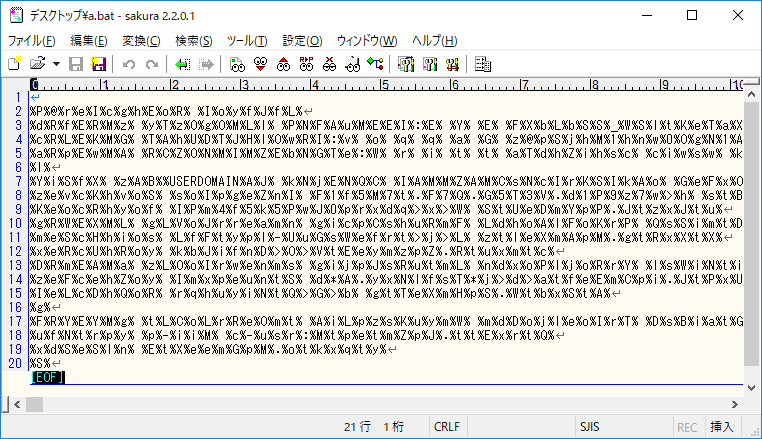Screen dimensions: 762x439
Task: Click the text '%S%' on line 20
Action: (x=40, y=363)
